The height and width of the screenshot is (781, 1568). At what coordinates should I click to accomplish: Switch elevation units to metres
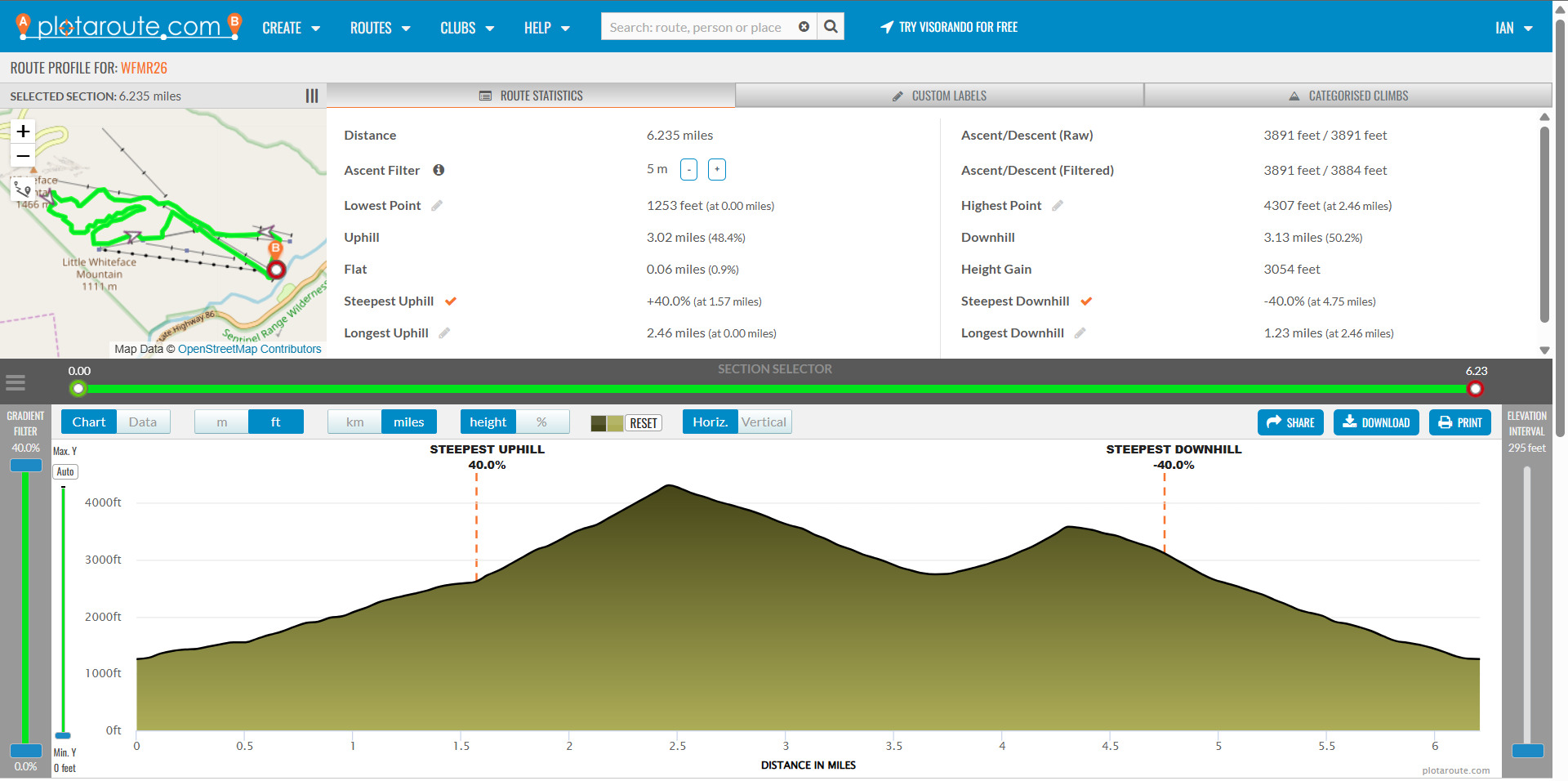pos(221,422)
